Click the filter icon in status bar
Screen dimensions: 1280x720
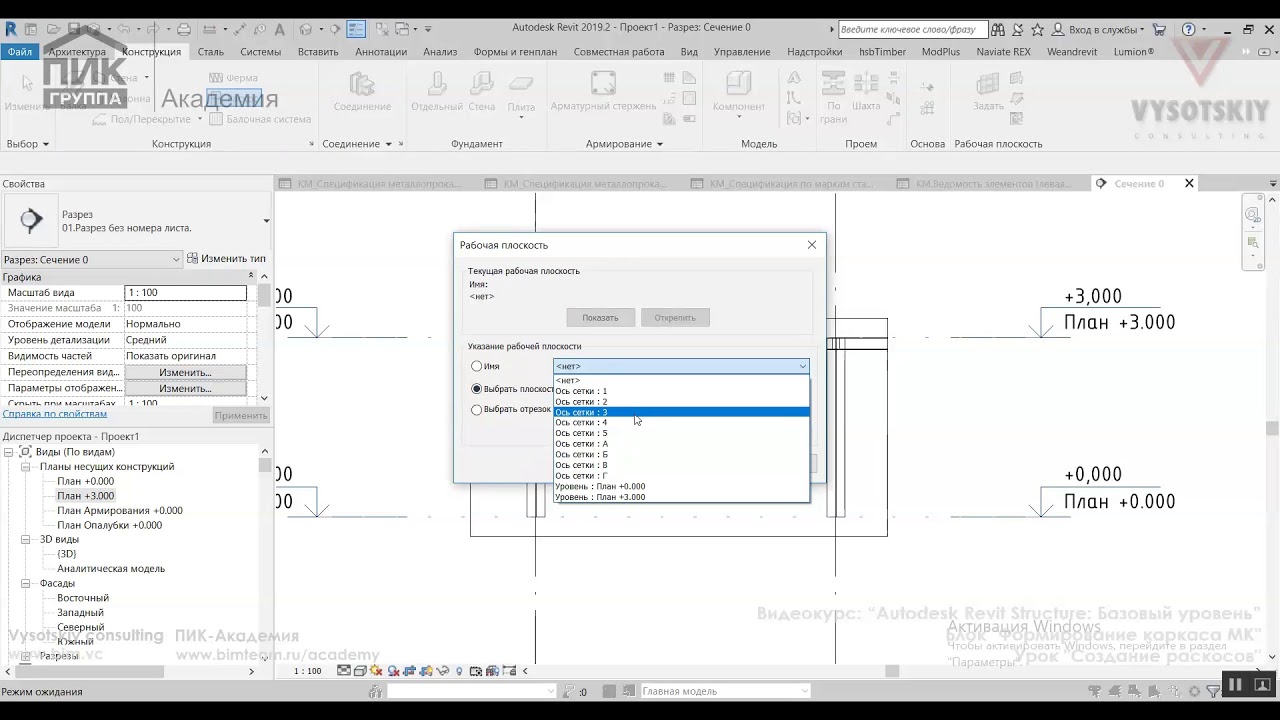(1213, 691)
